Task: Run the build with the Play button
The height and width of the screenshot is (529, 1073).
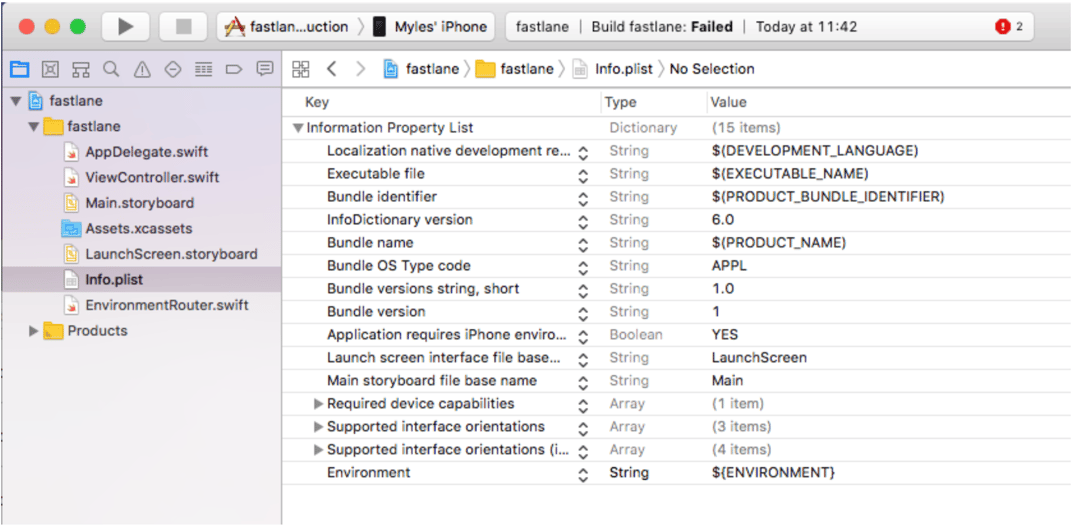Action: [126, 27]
